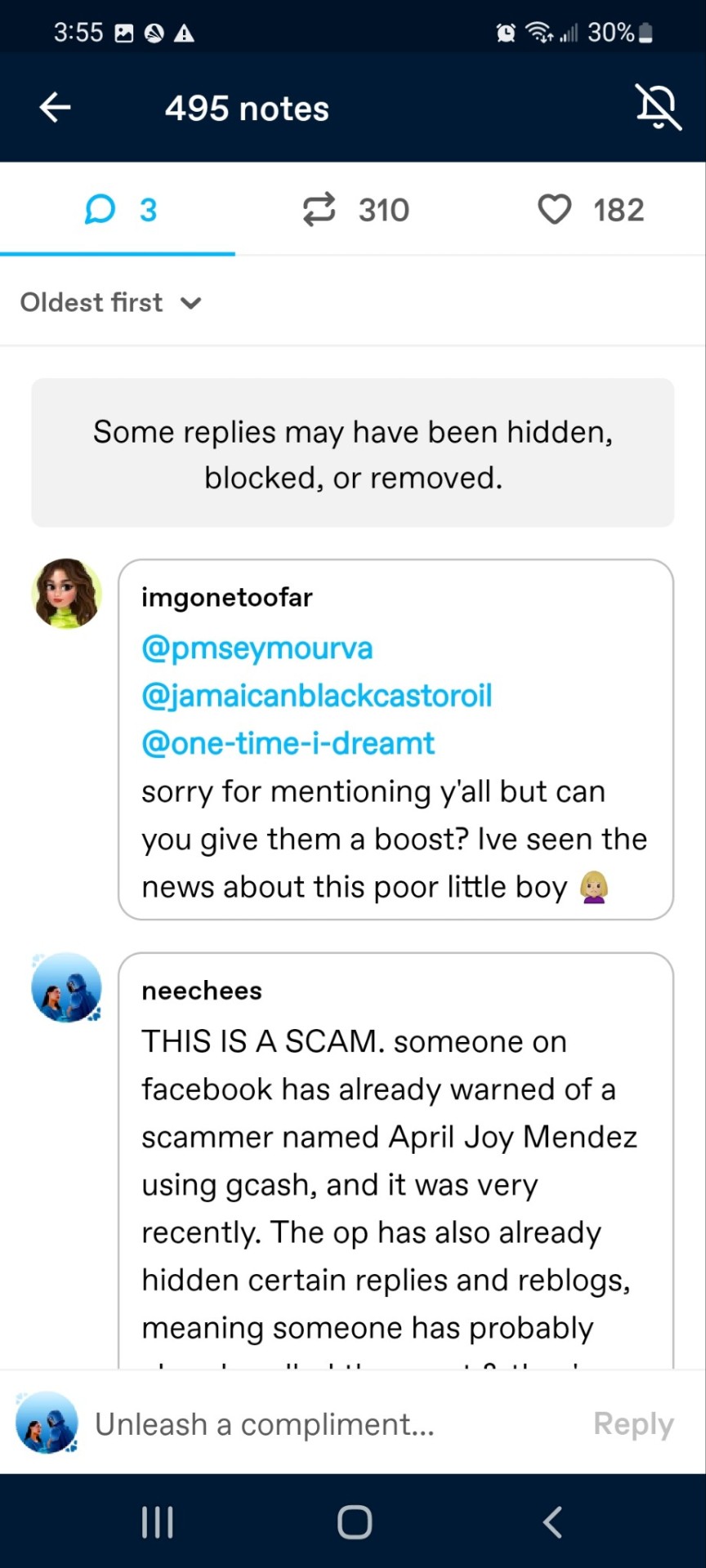The height and width of the screenshot is (1568, 706).
Task: Open the imgonetoofar username
Action: (227, 598)
